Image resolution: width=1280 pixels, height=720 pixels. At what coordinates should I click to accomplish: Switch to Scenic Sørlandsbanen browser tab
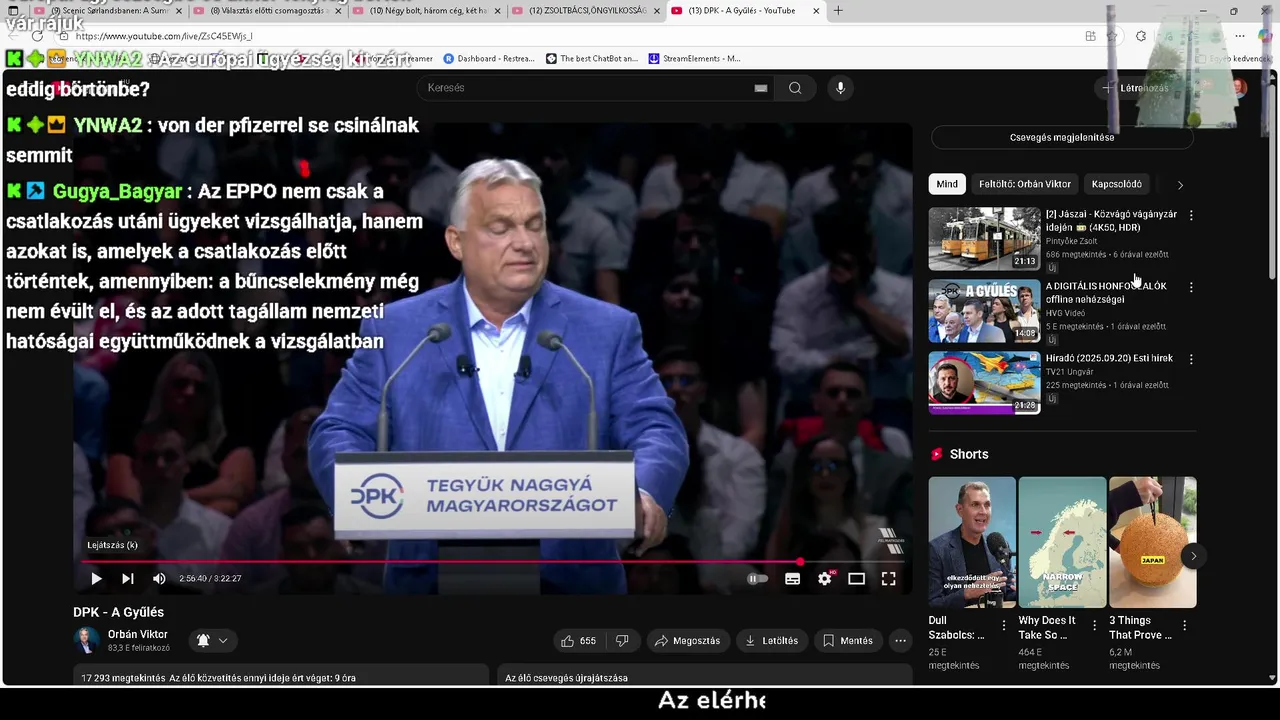108,11
